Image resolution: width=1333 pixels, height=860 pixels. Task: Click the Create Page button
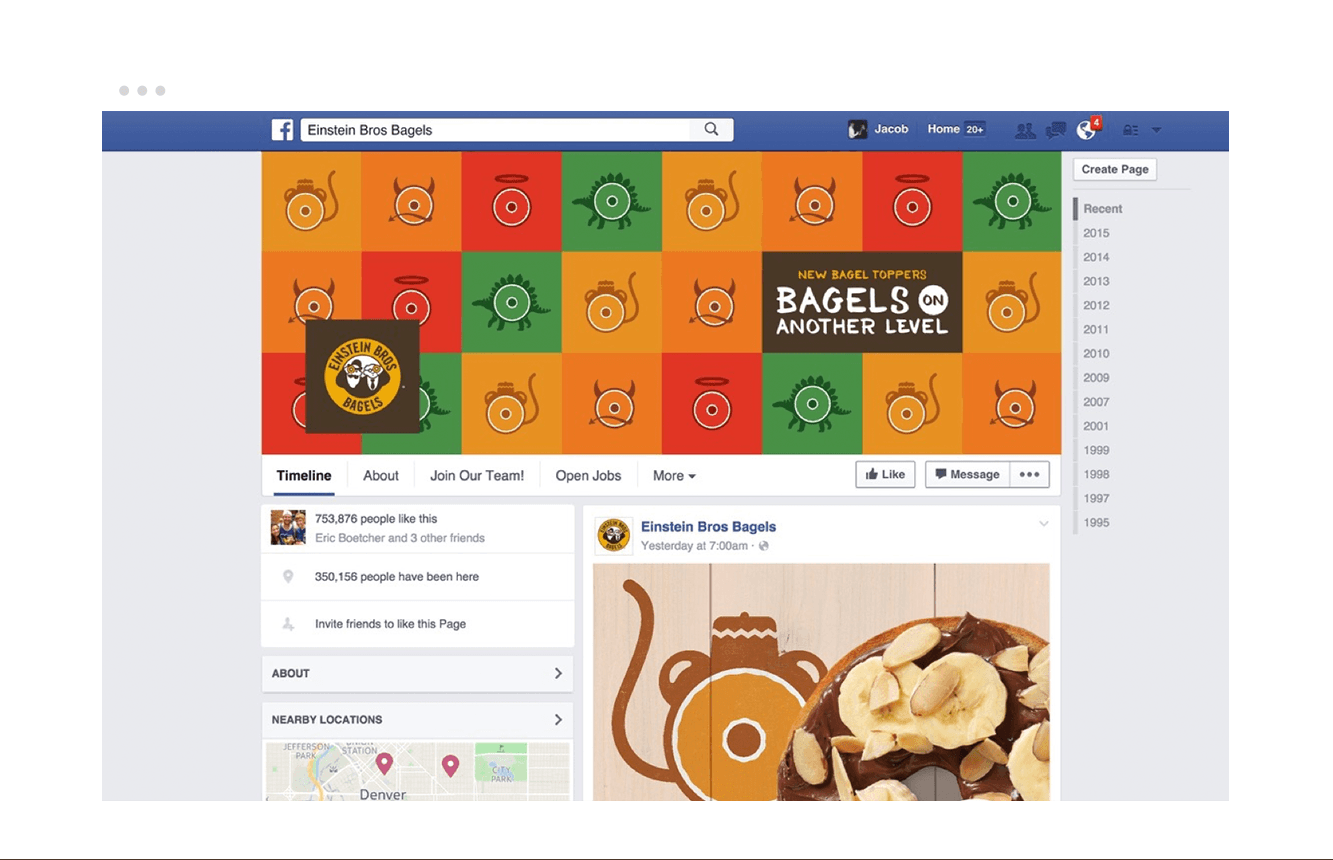pyautogui.click(x=1115, y=169)
